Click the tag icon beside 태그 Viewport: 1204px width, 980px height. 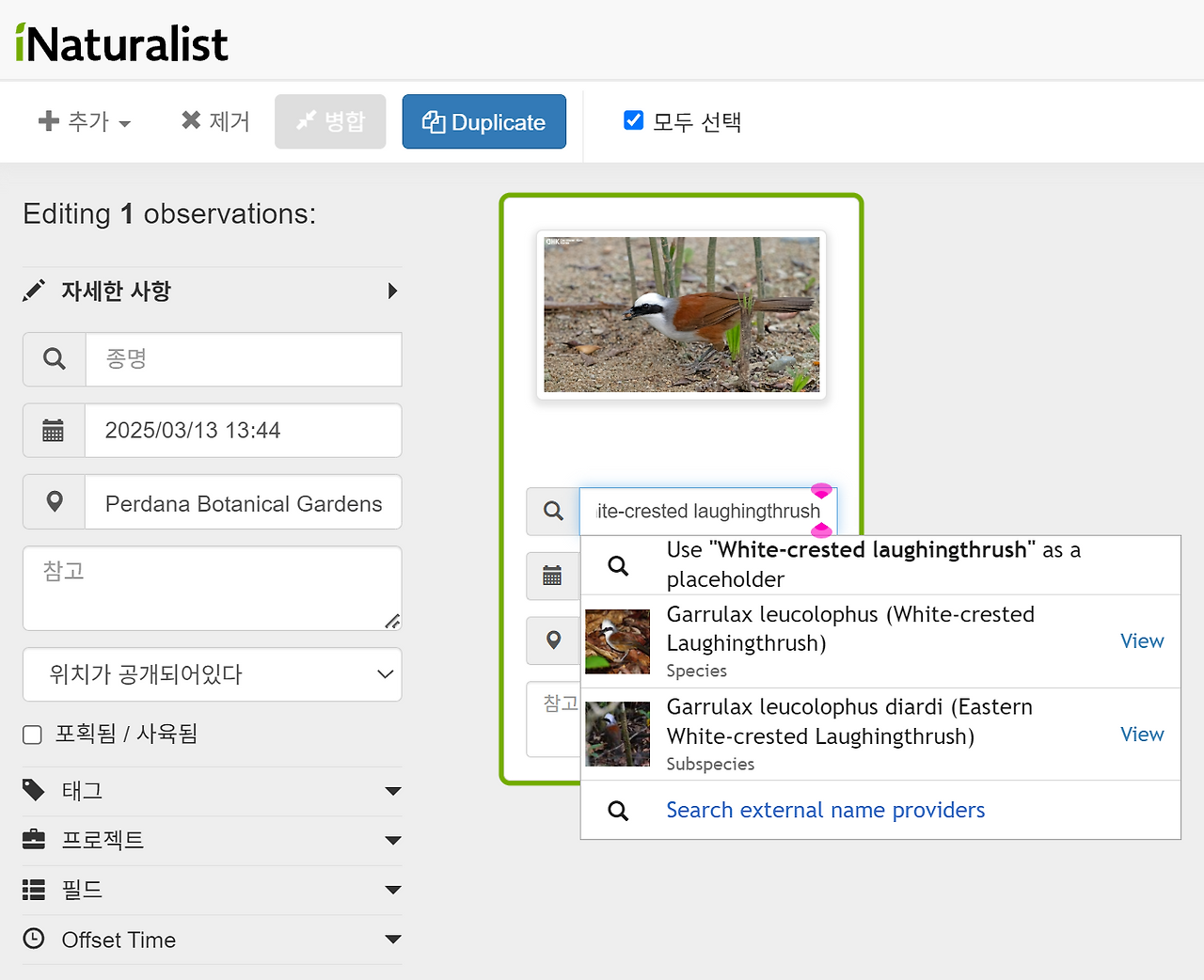click(x=33, y=790)
